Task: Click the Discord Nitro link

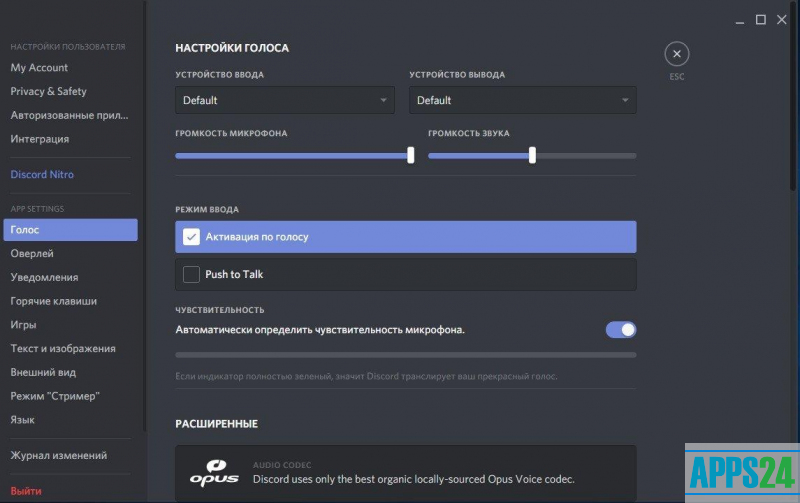Action: point(42,175)
